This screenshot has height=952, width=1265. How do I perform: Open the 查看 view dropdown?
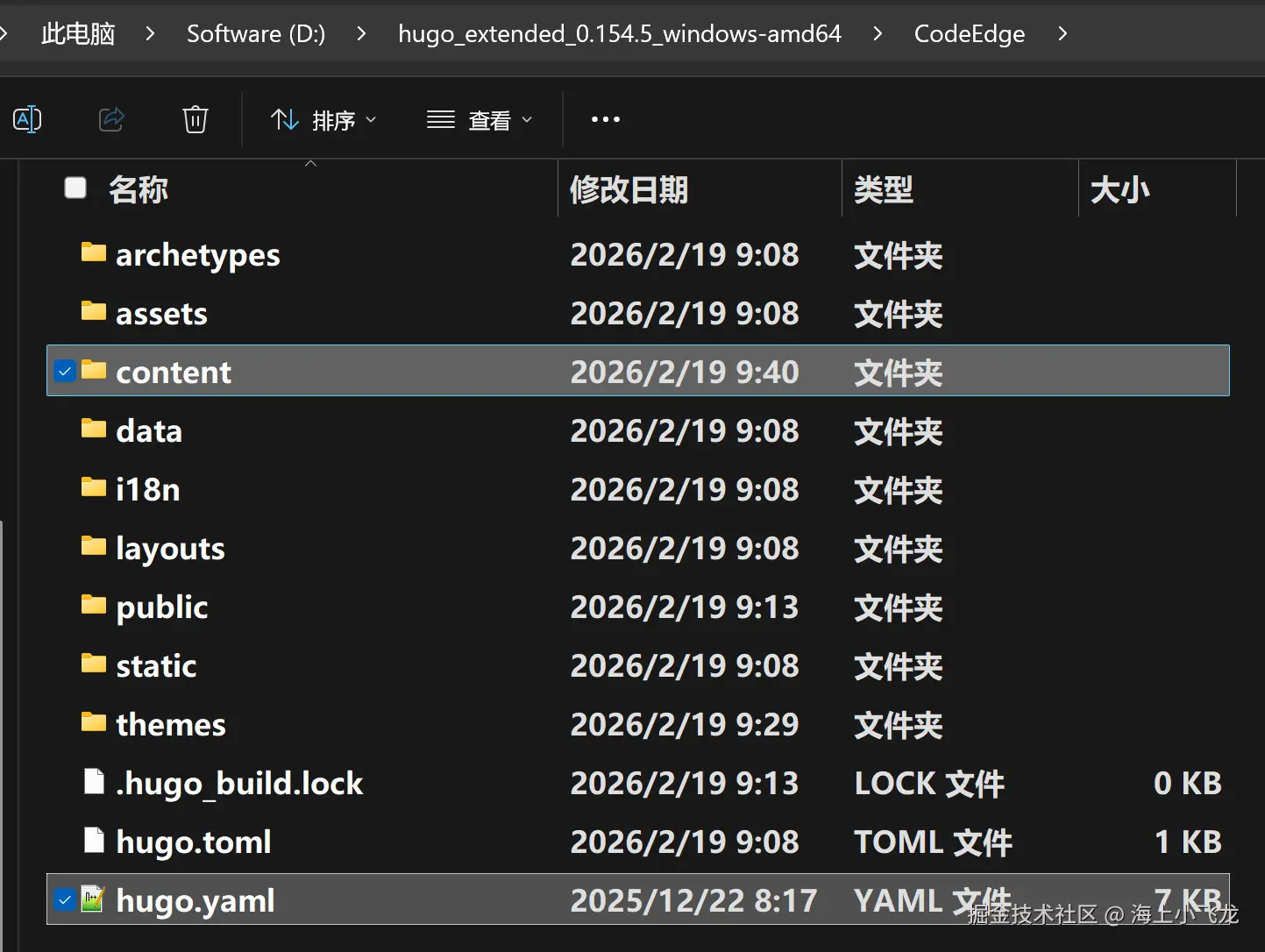480,119
